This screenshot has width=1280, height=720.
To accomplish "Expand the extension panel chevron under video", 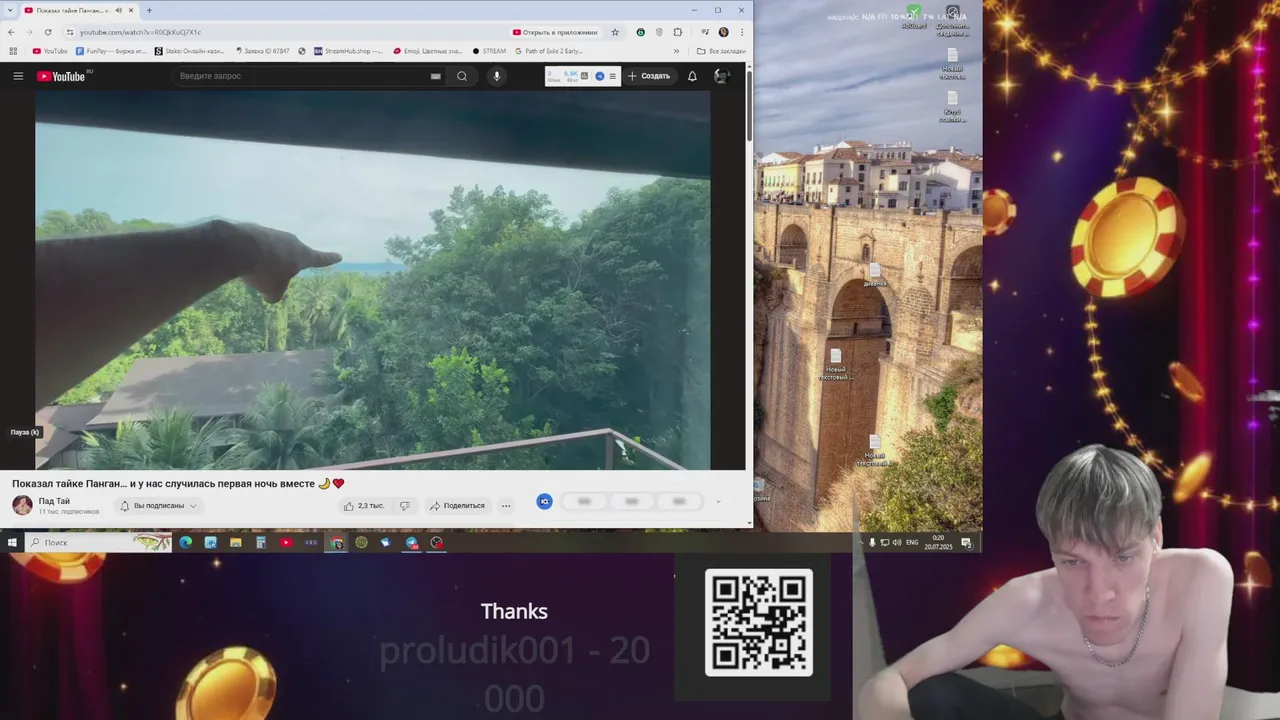I will pyautogui.click(x=717, y=502).
